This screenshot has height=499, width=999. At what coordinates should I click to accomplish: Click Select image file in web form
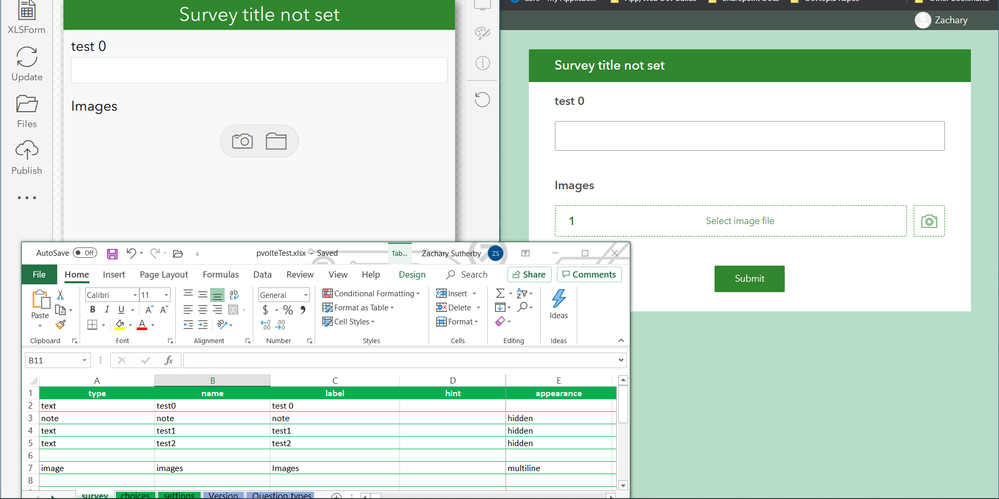(x=731, y=221)
